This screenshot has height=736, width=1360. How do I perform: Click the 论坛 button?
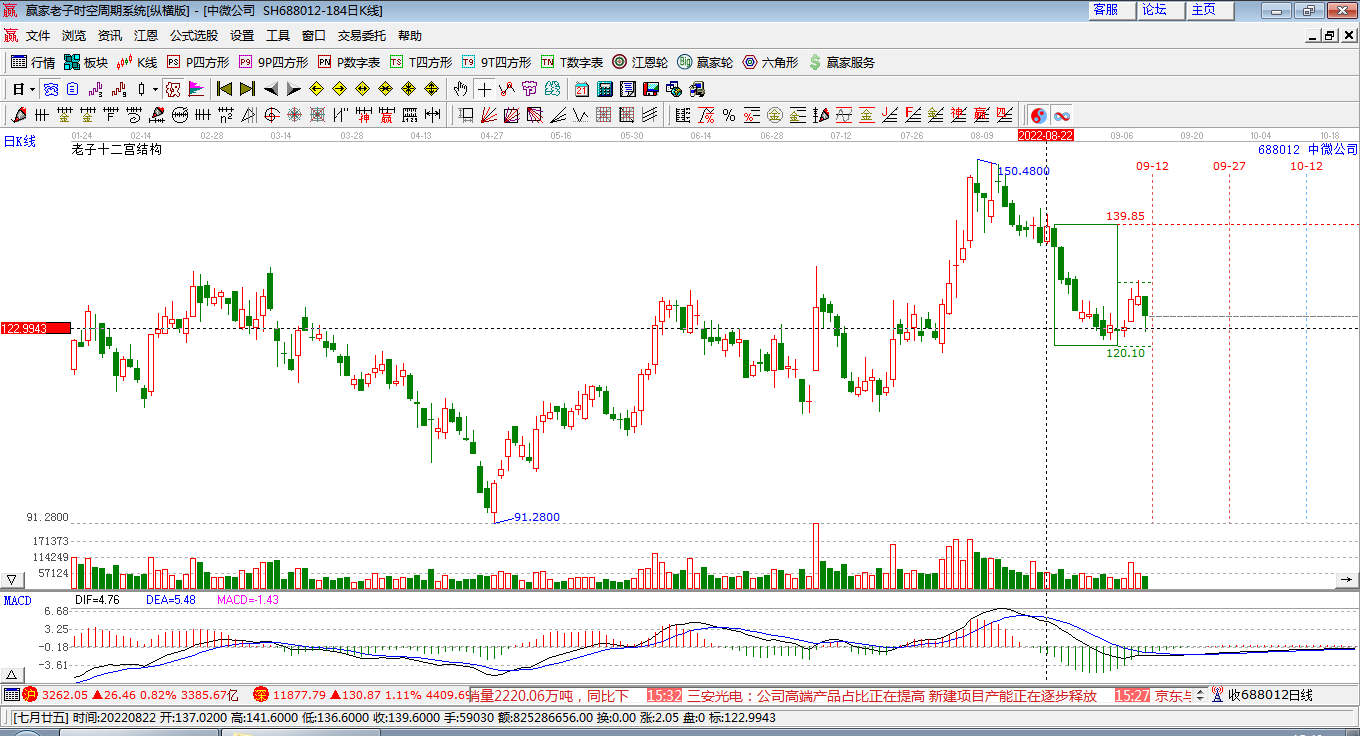click(x=1161, y=10)
